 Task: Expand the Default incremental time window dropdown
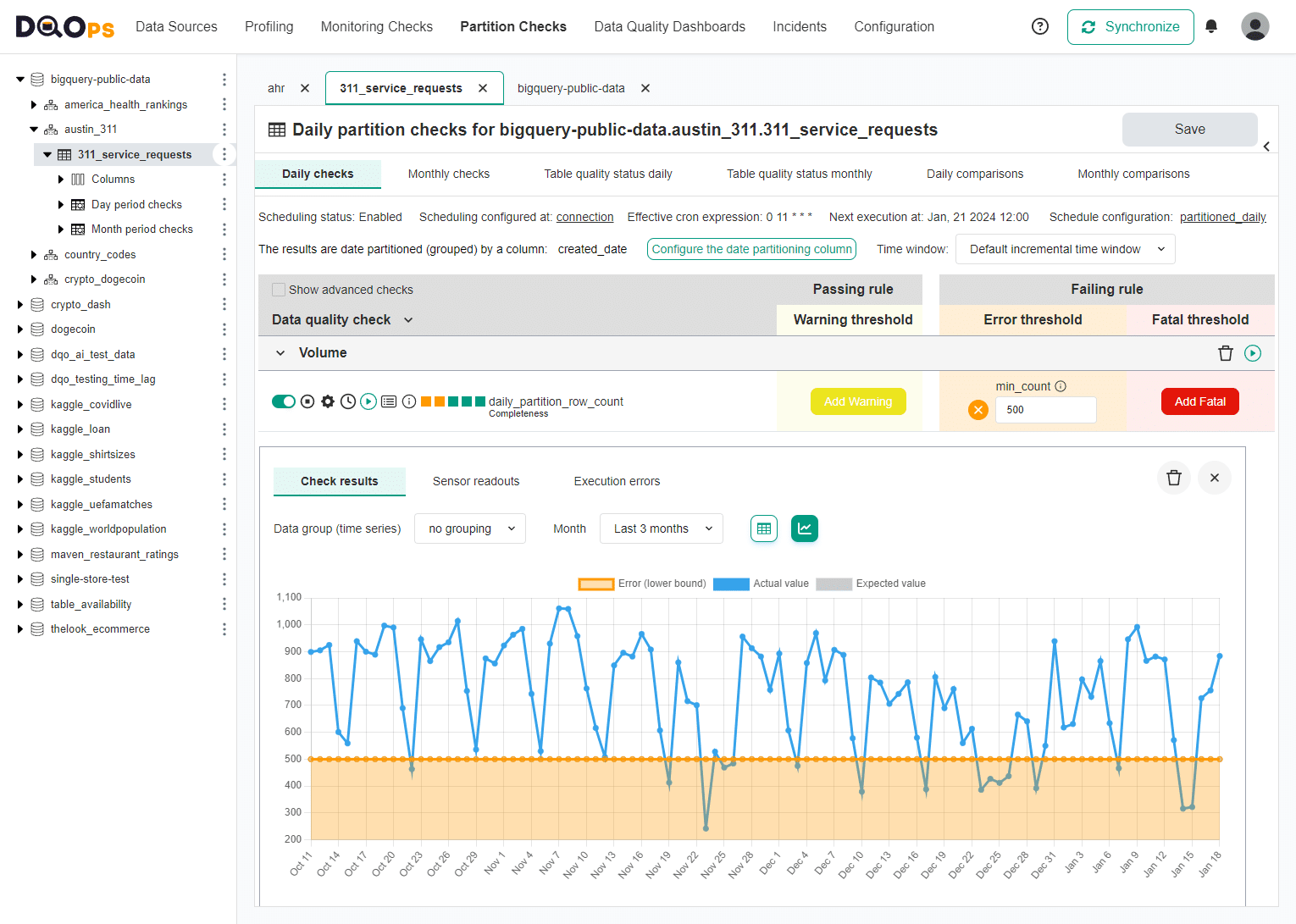(x=1065, y=248)
